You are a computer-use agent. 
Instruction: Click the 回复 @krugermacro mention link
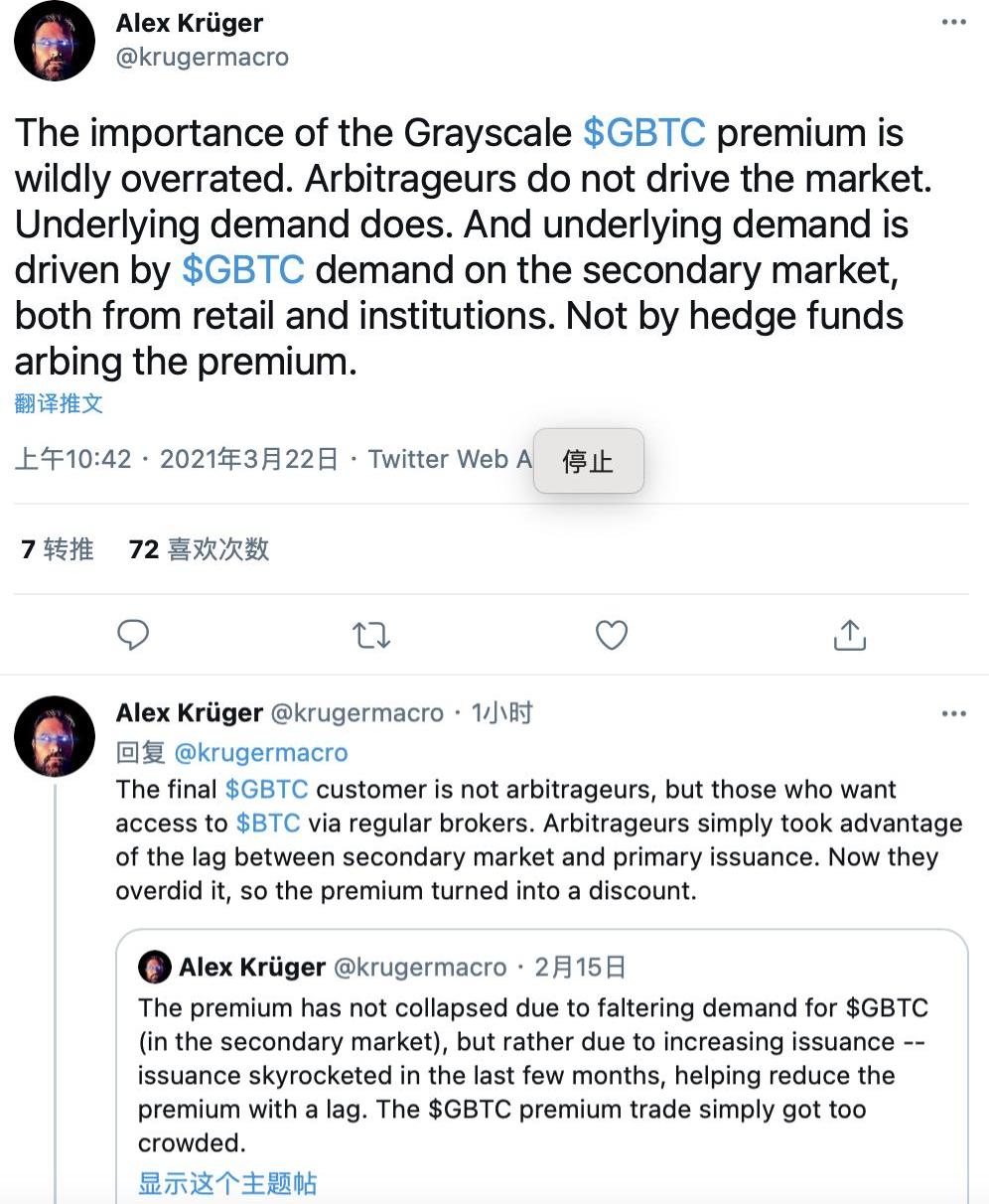point(261,753)
